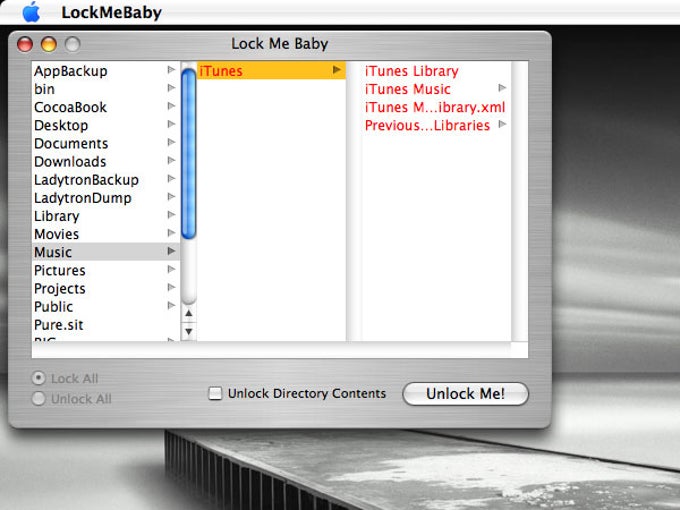Select the bin folder
Viewport: 680px width, 510px height.
106,89
